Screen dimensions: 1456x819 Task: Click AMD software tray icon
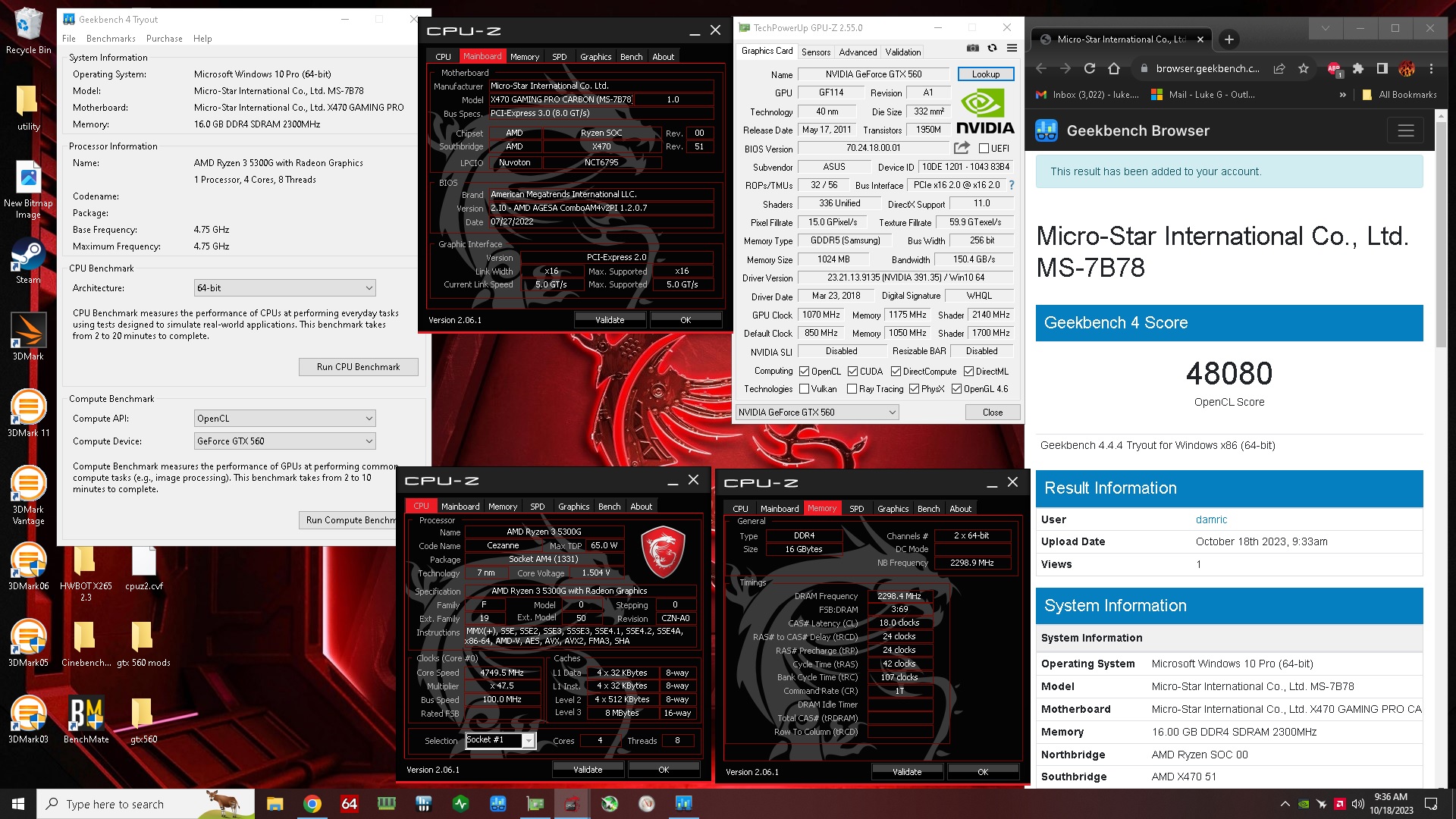coord(1340,804)
